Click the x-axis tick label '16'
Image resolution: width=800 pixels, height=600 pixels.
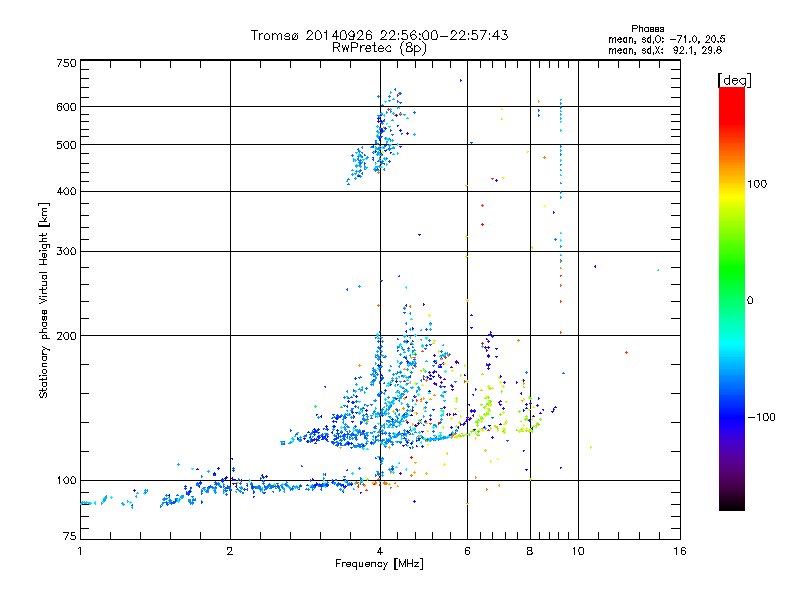pyautogui.click(x=680, y=551)
